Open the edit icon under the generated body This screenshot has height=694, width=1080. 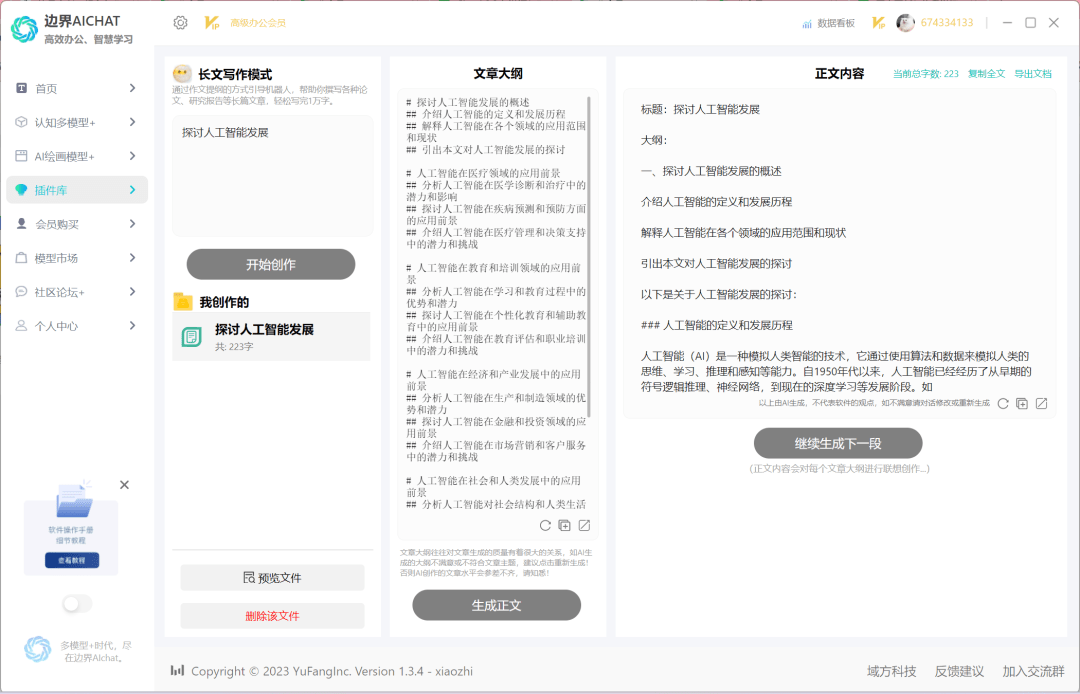click(x=1042, y=403)
